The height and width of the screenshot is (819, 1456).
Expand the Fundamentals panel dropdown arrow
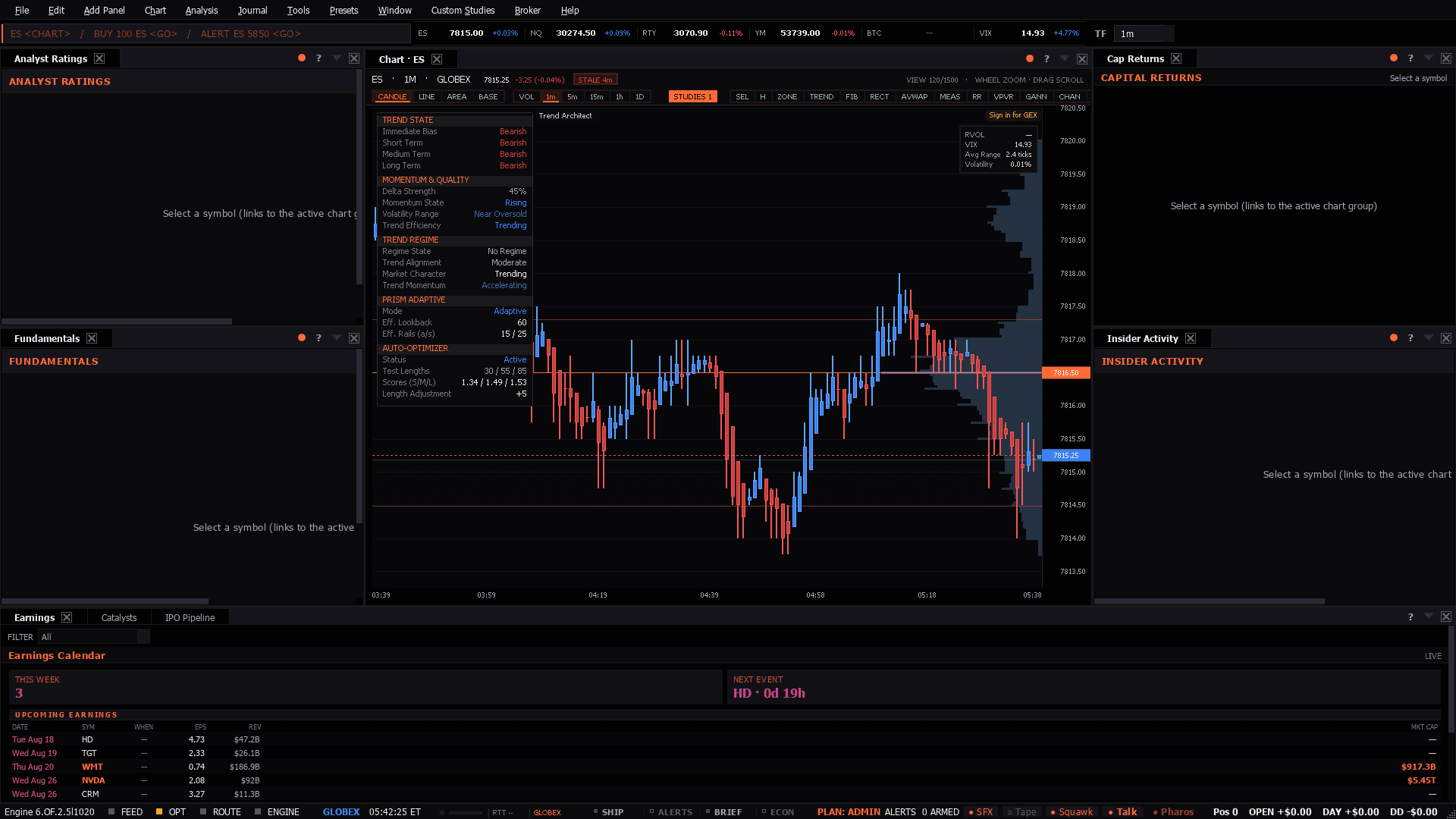pos(337,338)
